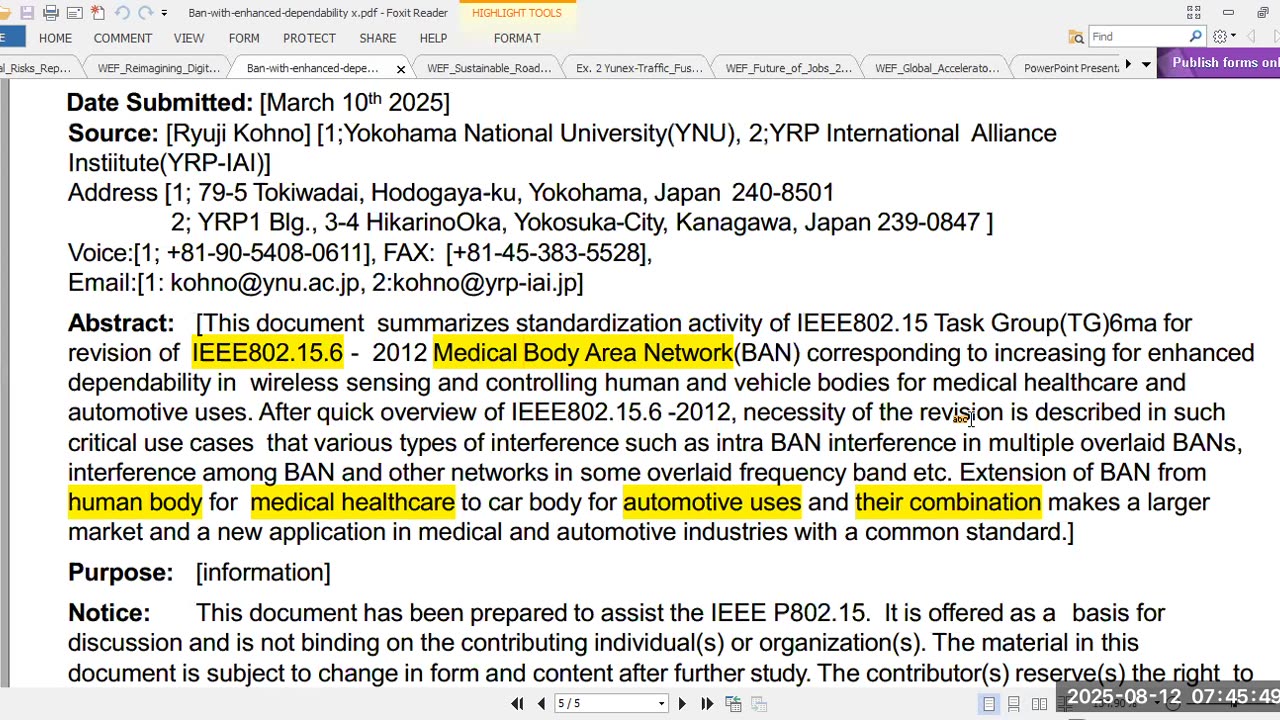The width and height of the screenshot is (1280, 720).
Task: Select the HIGHLIGHT TOOLS contextual tab header
Action: click(x=517, y=13)
